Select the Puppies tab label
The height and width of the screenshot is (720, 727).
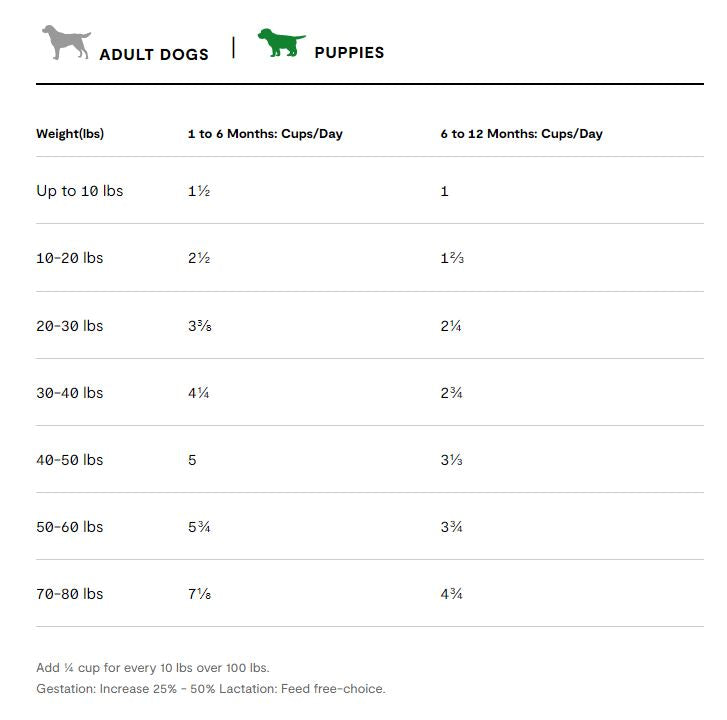[x=349, y=52]
